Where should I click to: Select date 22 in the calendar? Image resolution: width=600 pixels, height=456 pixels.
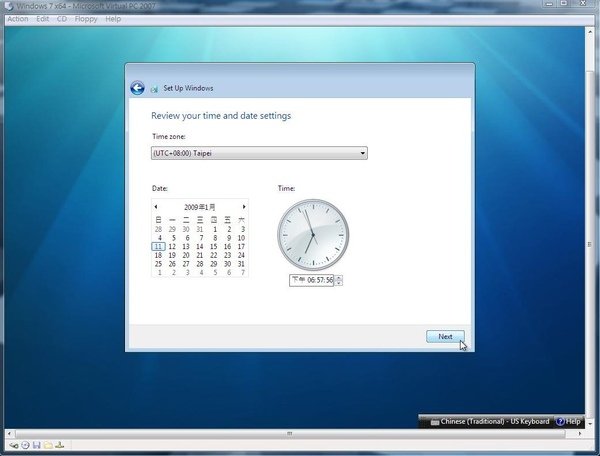[214, 255]
